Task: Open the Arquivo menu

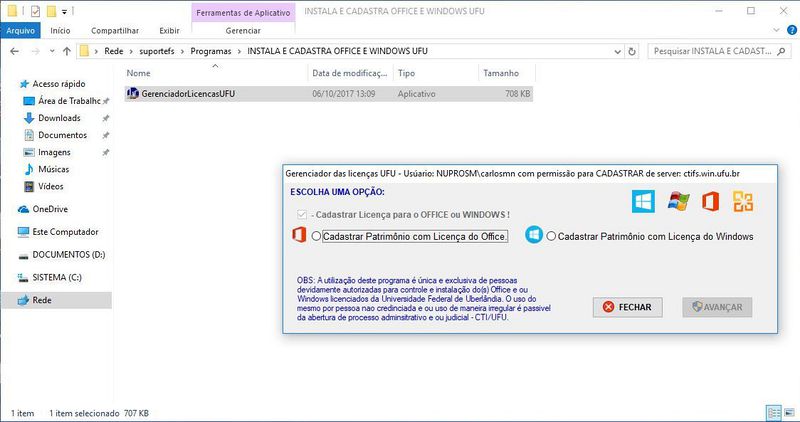Action: [x=20, y=31]
